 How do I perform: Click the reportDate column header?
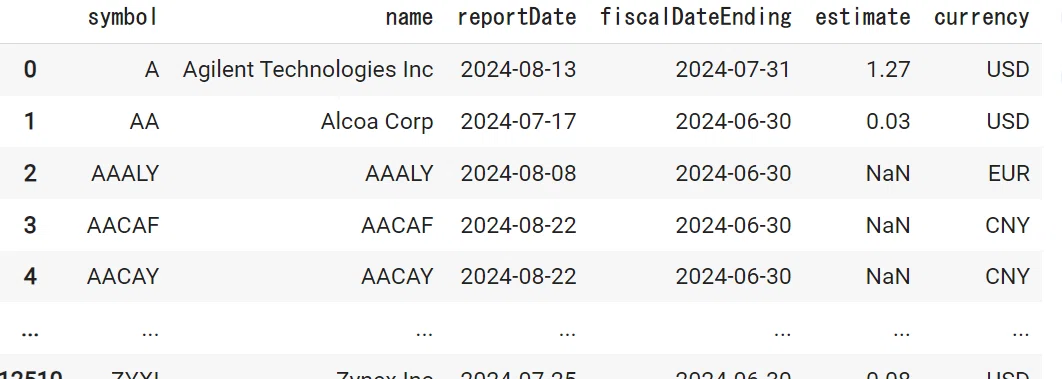[517, 18]
